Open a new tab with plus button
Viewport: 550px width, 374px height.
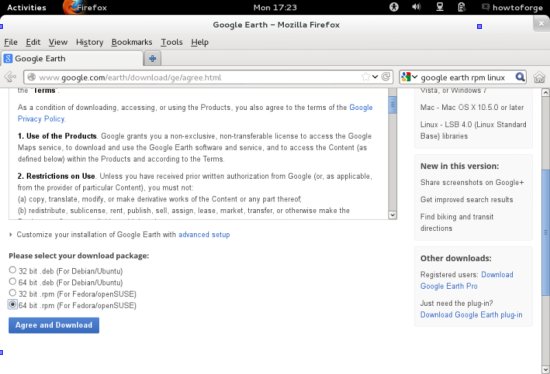pos(152,59)
